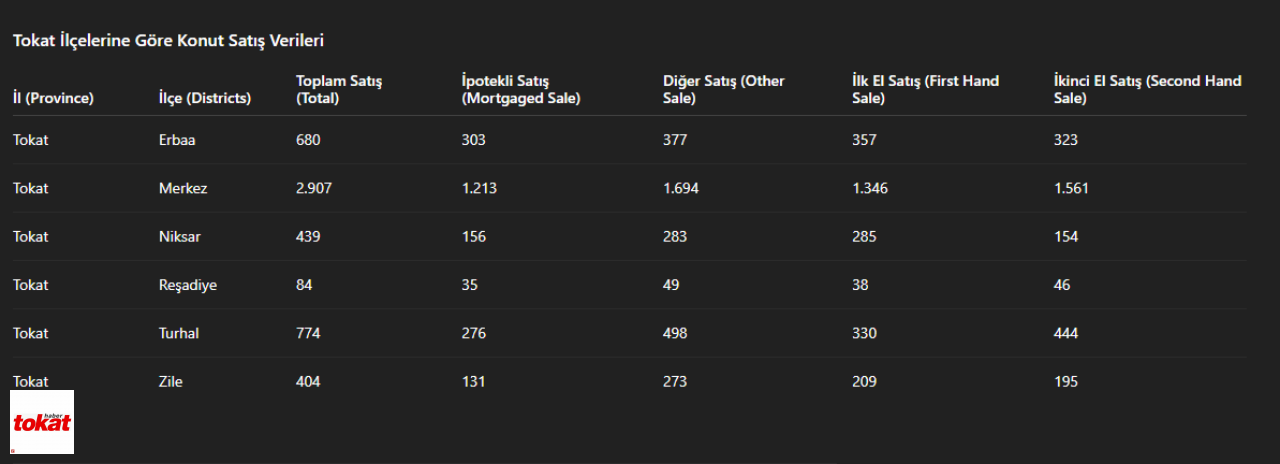This screenshot has width=1280, height=464.
Task: Click Niksar first hand value 285
Action: [864, 236]
